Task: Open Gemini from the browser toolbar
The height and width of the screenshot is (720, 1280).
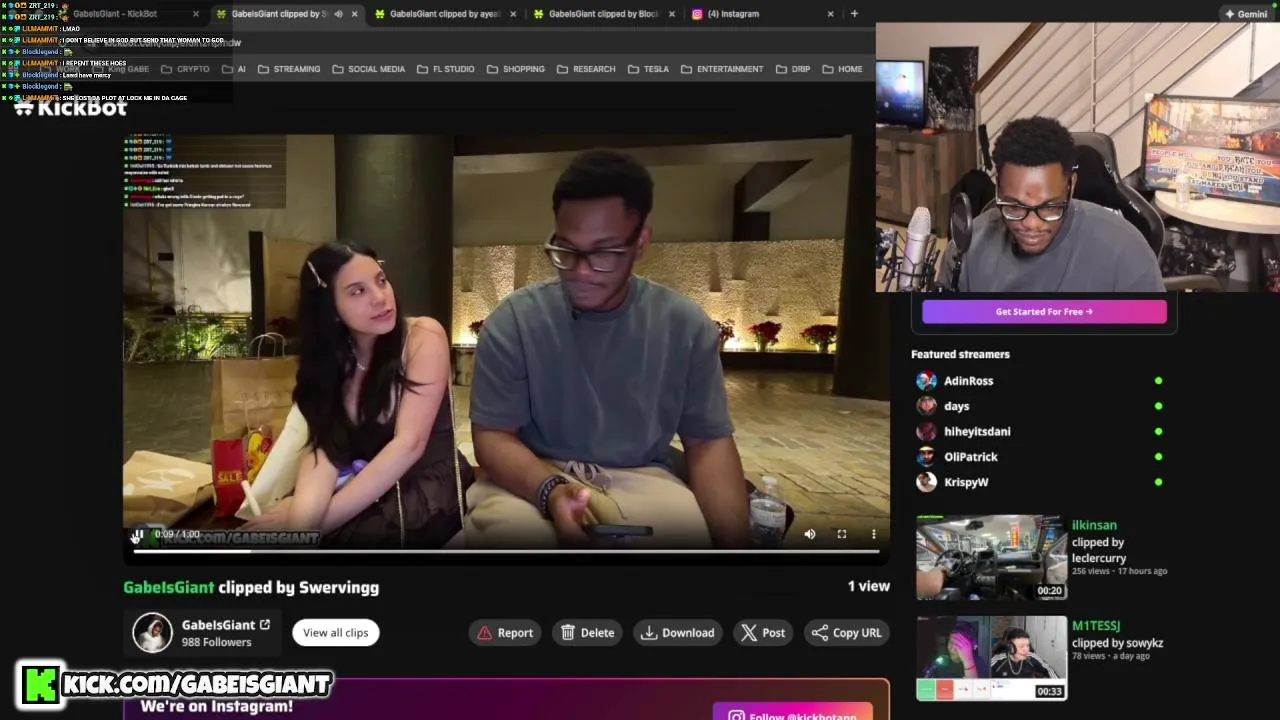Action: [1246, 14]
